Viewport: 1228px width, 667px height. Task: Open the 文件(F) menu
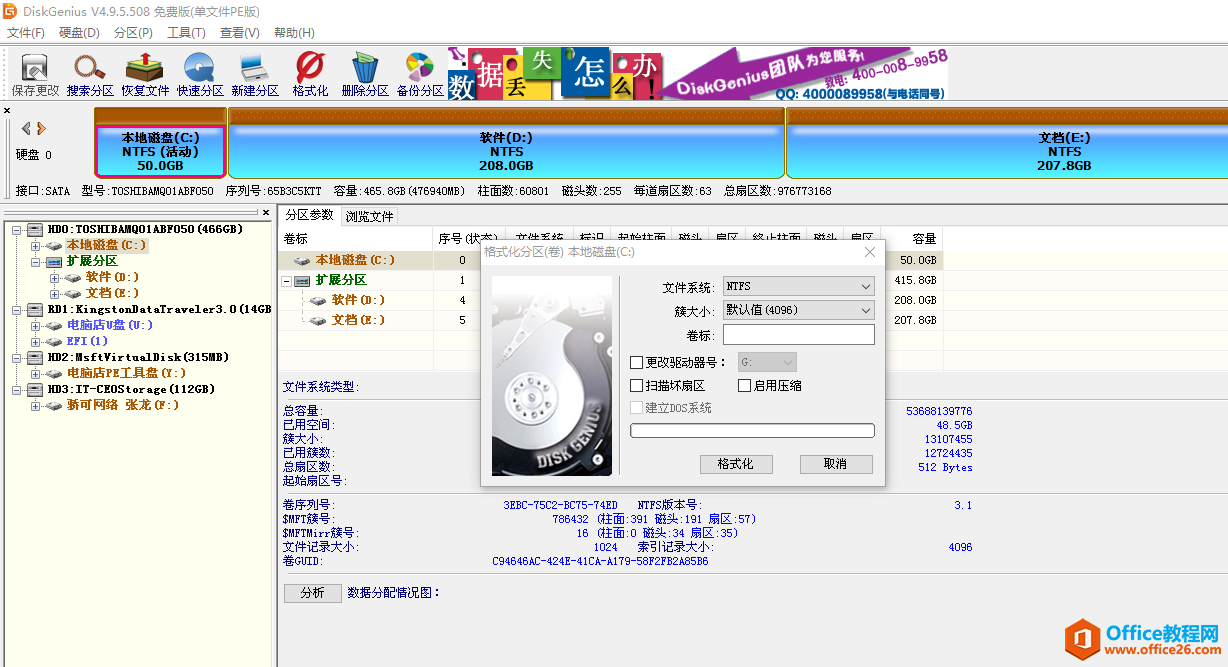coord(26,33)
